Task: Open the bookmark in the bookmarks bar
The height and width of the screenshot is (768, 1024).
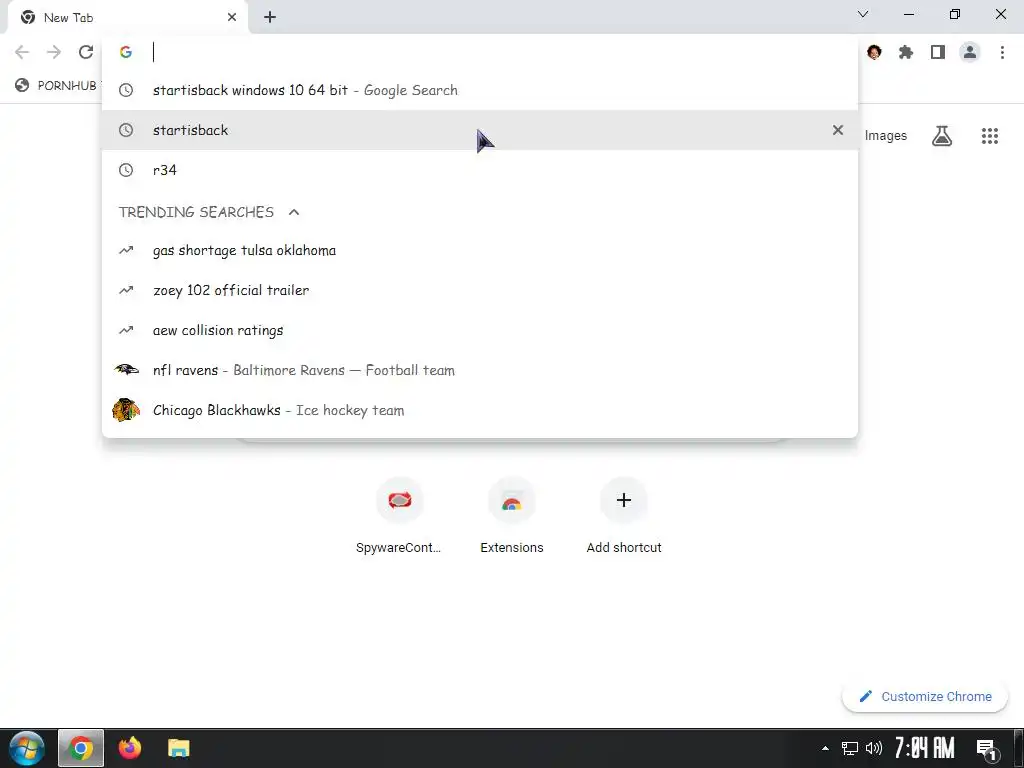Action: click(x=56, y=86)
